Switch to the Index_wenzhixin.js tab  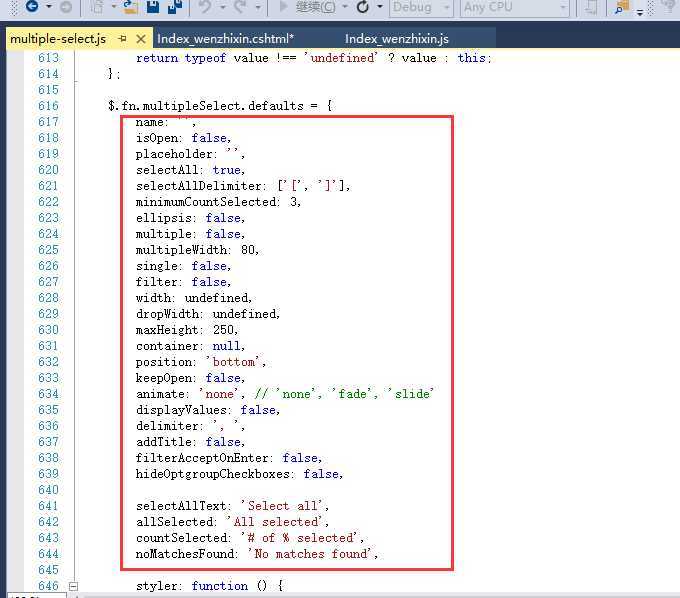click(x=397, y=39)
